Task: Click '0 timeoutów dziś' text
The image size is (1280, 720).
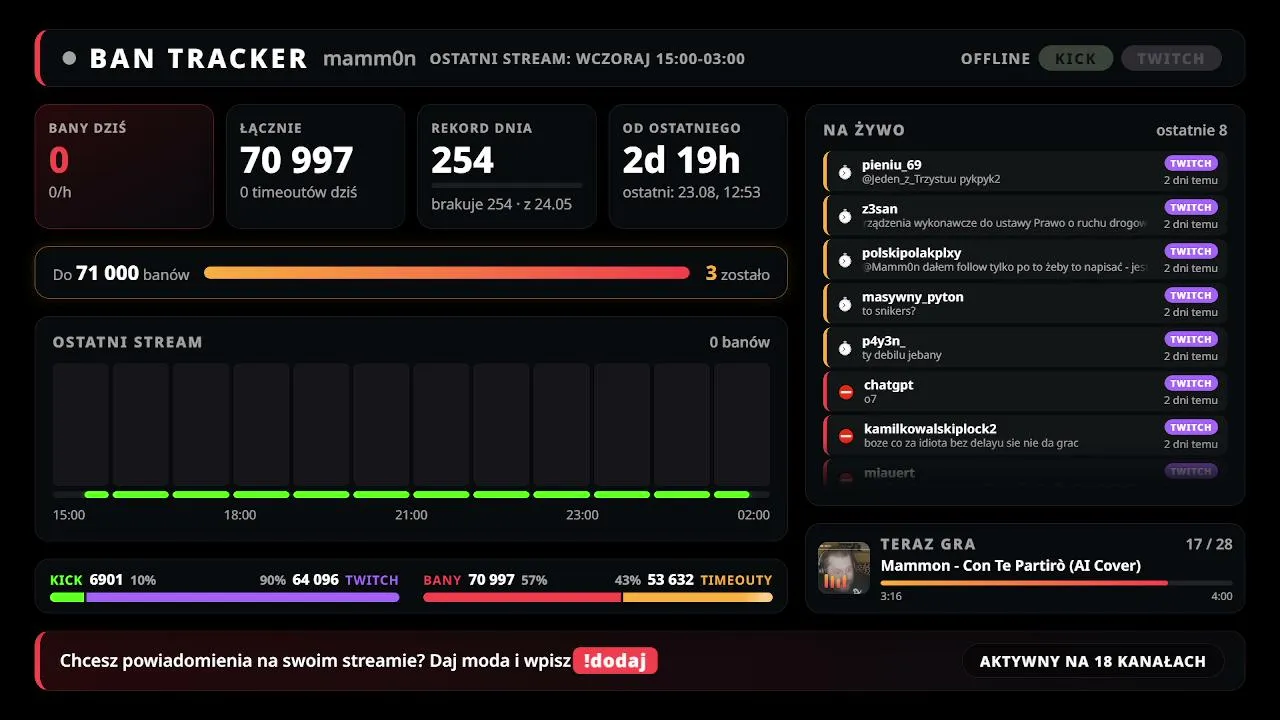Action: point(298,192)
